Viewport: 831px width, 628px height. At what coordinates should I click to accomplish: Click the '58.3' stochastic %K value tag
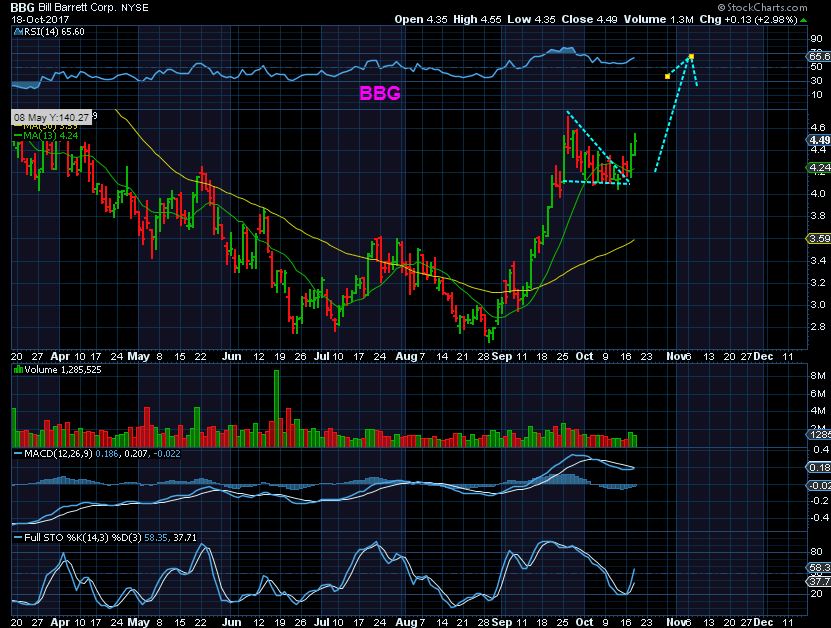819,568
